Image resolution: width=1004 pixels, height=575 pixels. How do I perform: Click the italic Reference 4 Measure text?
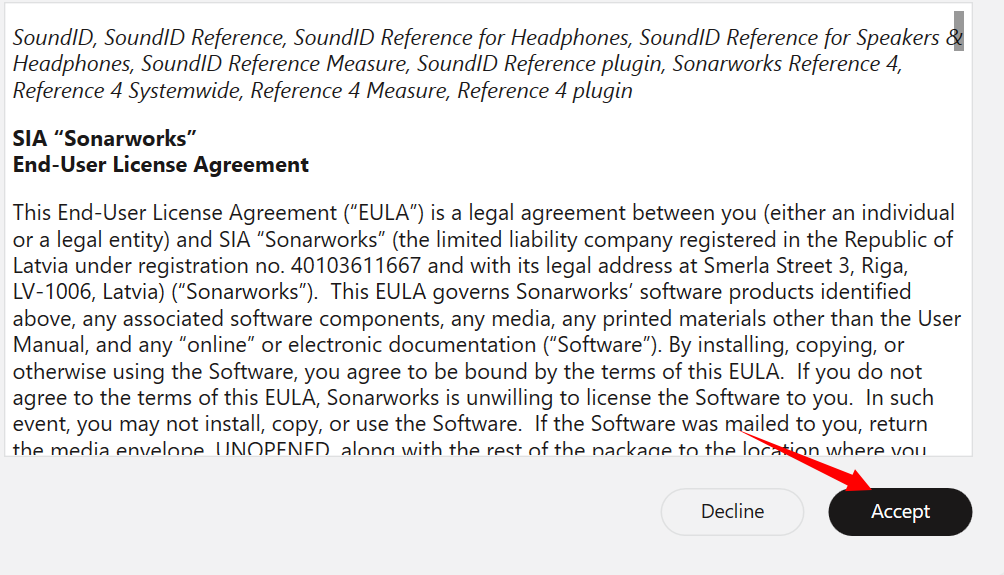[353, 91]
